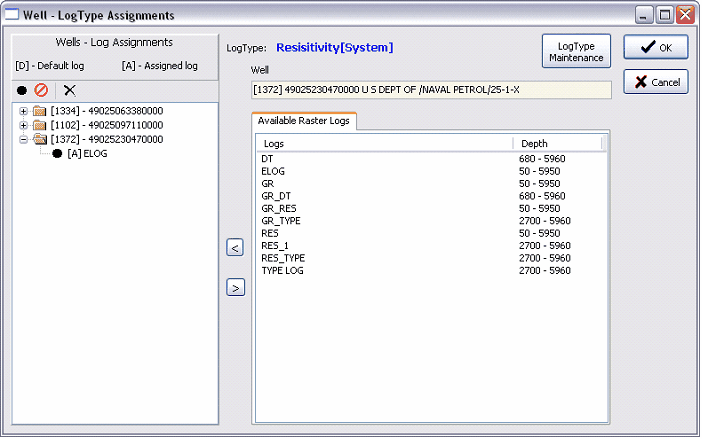Expand the [1102] well tree node

coord(24,125)
